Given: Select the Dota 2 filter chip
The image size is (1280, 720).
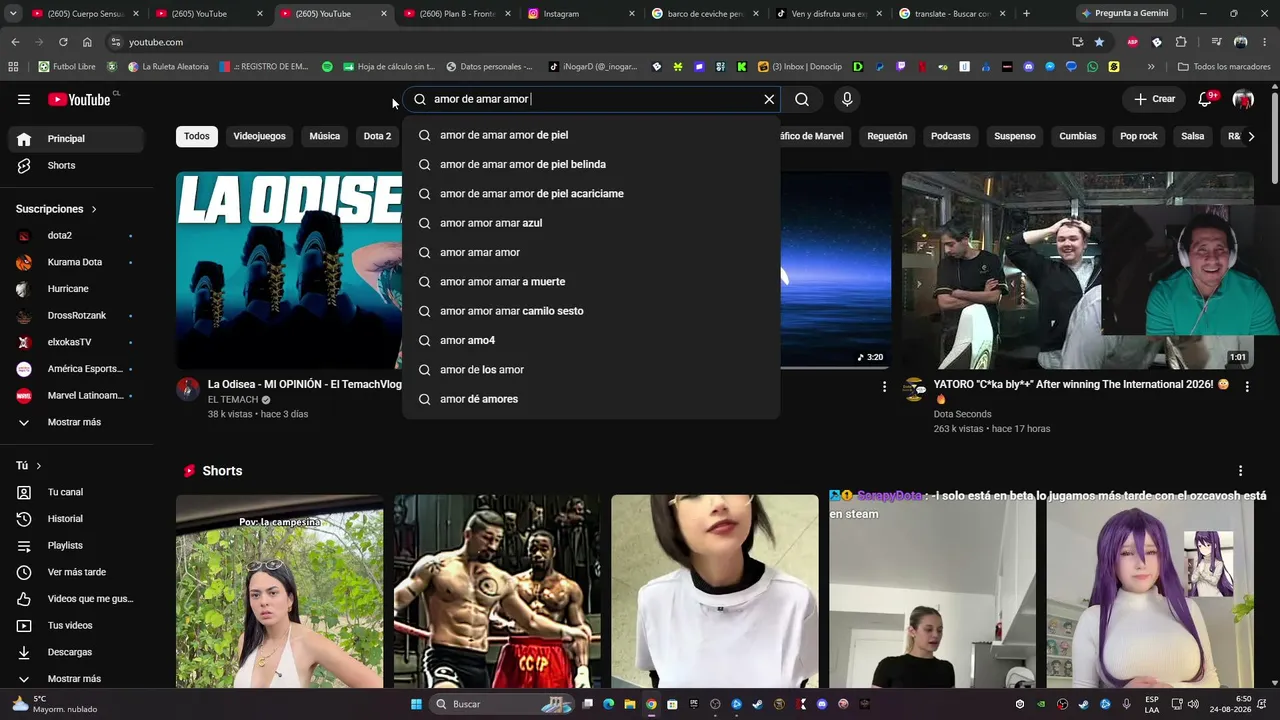Looking at the screenshot, I should 377,136.
